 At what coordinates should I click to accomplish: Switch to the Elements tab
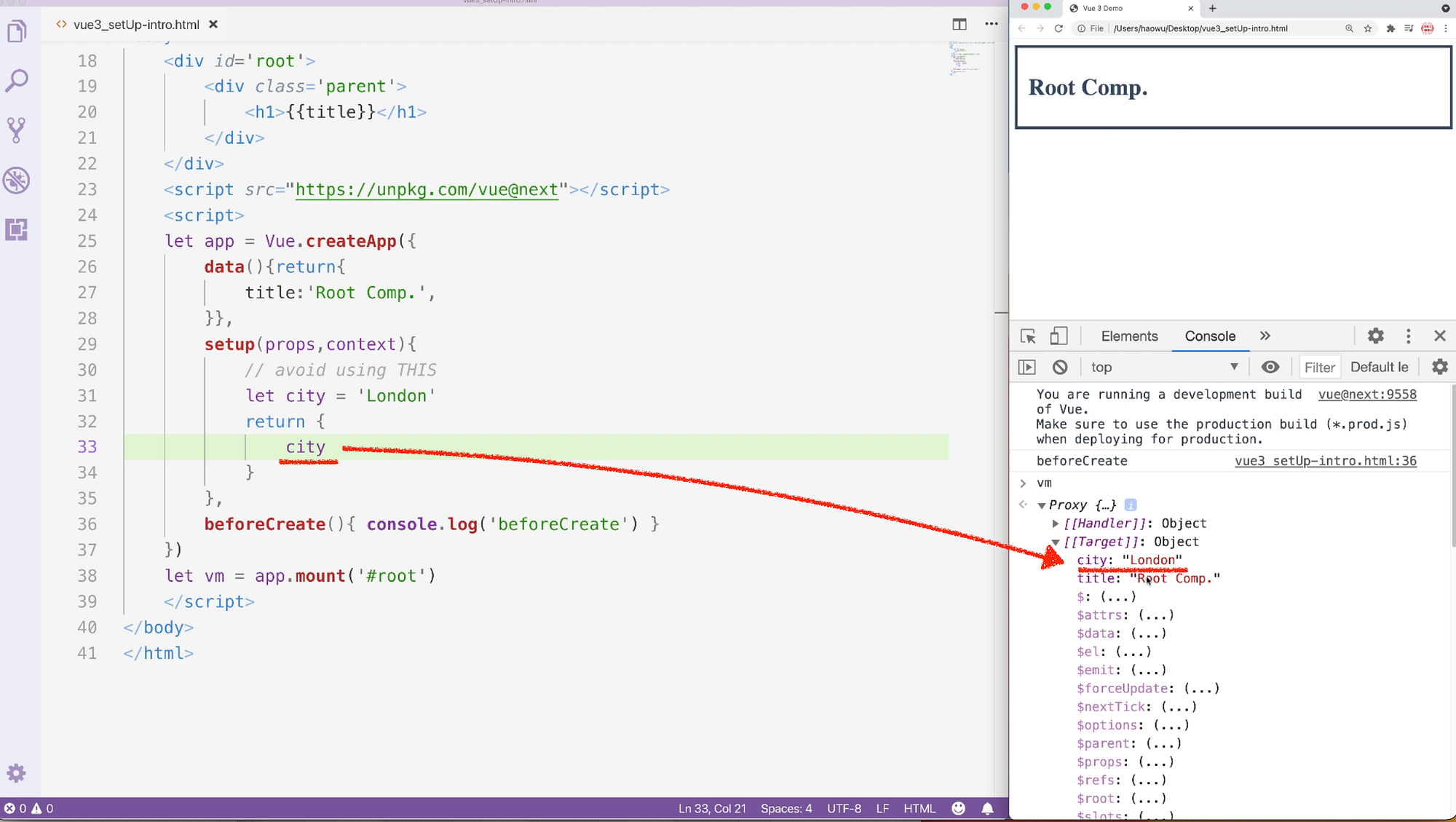point(1129,336)
